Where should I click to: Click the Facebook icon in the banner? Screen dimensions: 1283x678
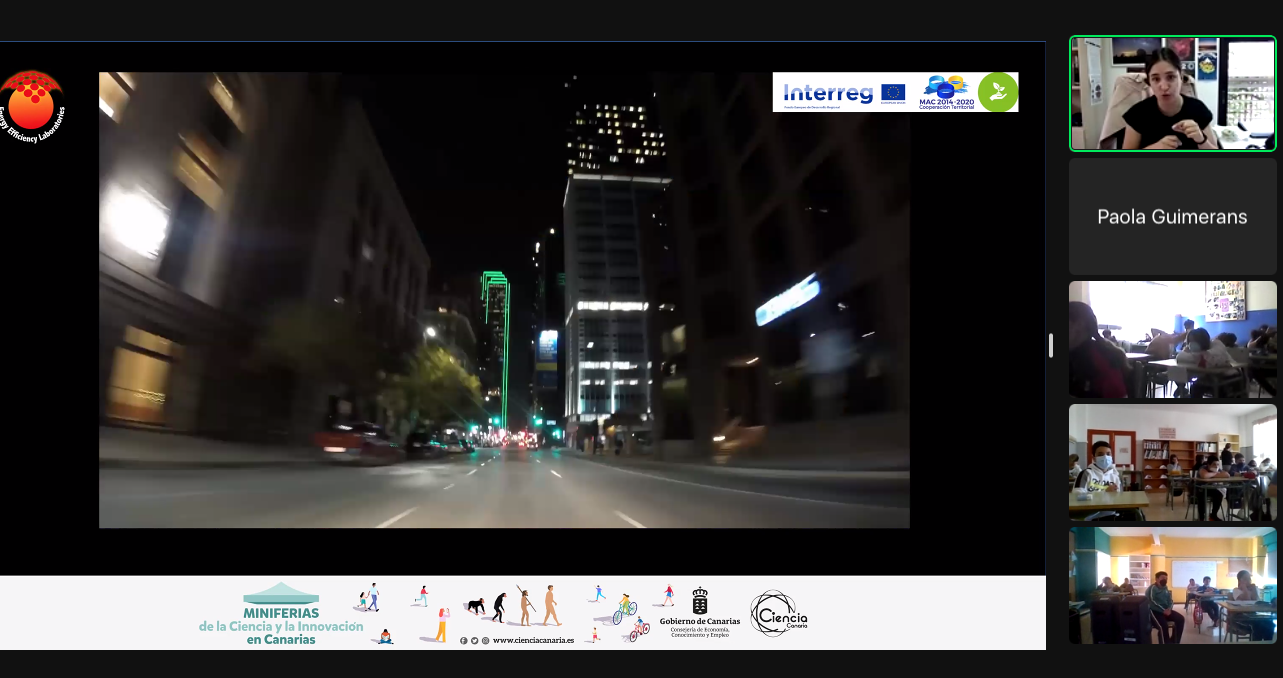coord(464,640)
